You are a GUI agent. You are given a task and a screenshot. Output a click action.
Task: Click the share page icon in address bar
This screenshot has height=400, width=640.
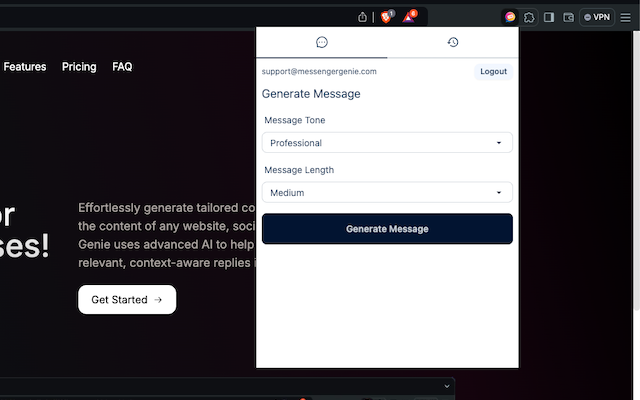click(362, 17)
